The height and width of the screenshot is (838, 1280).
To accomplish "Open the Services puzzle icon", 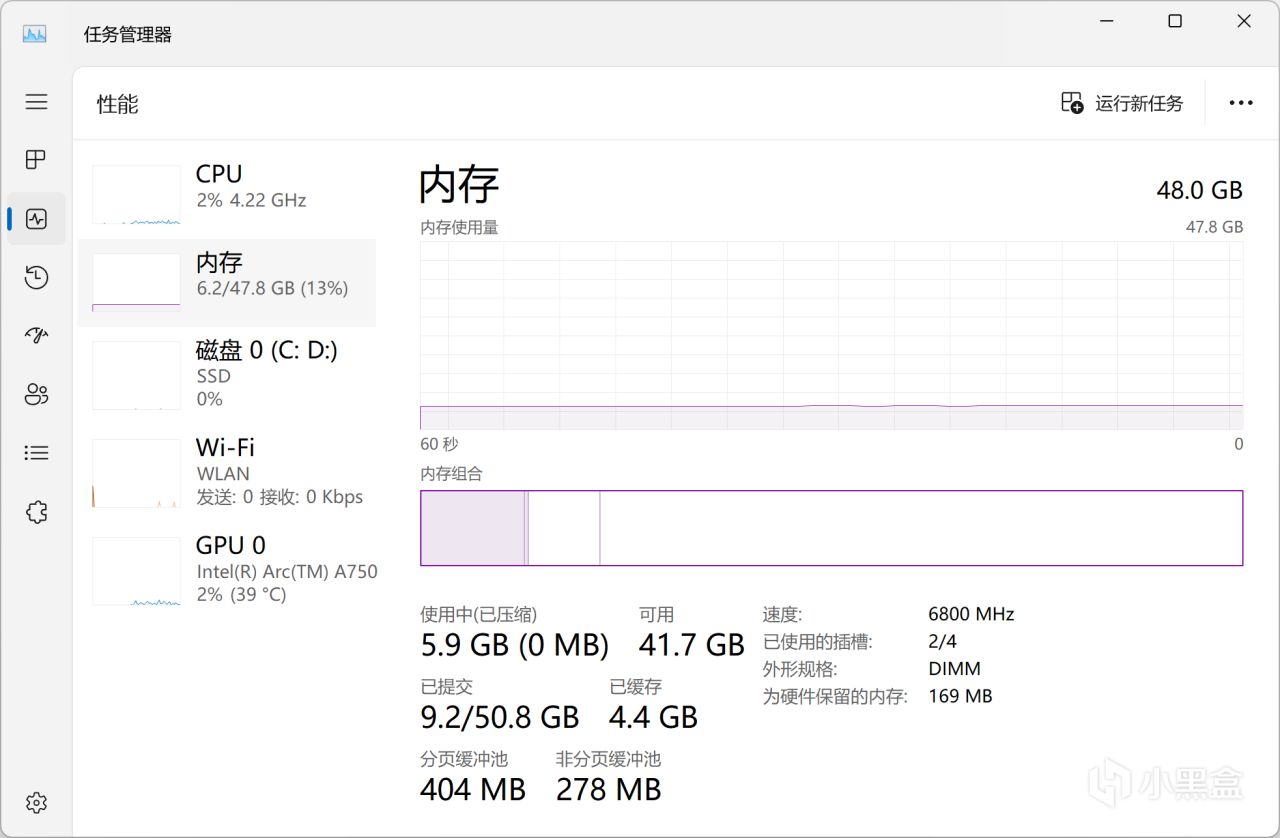I will 37,513.
